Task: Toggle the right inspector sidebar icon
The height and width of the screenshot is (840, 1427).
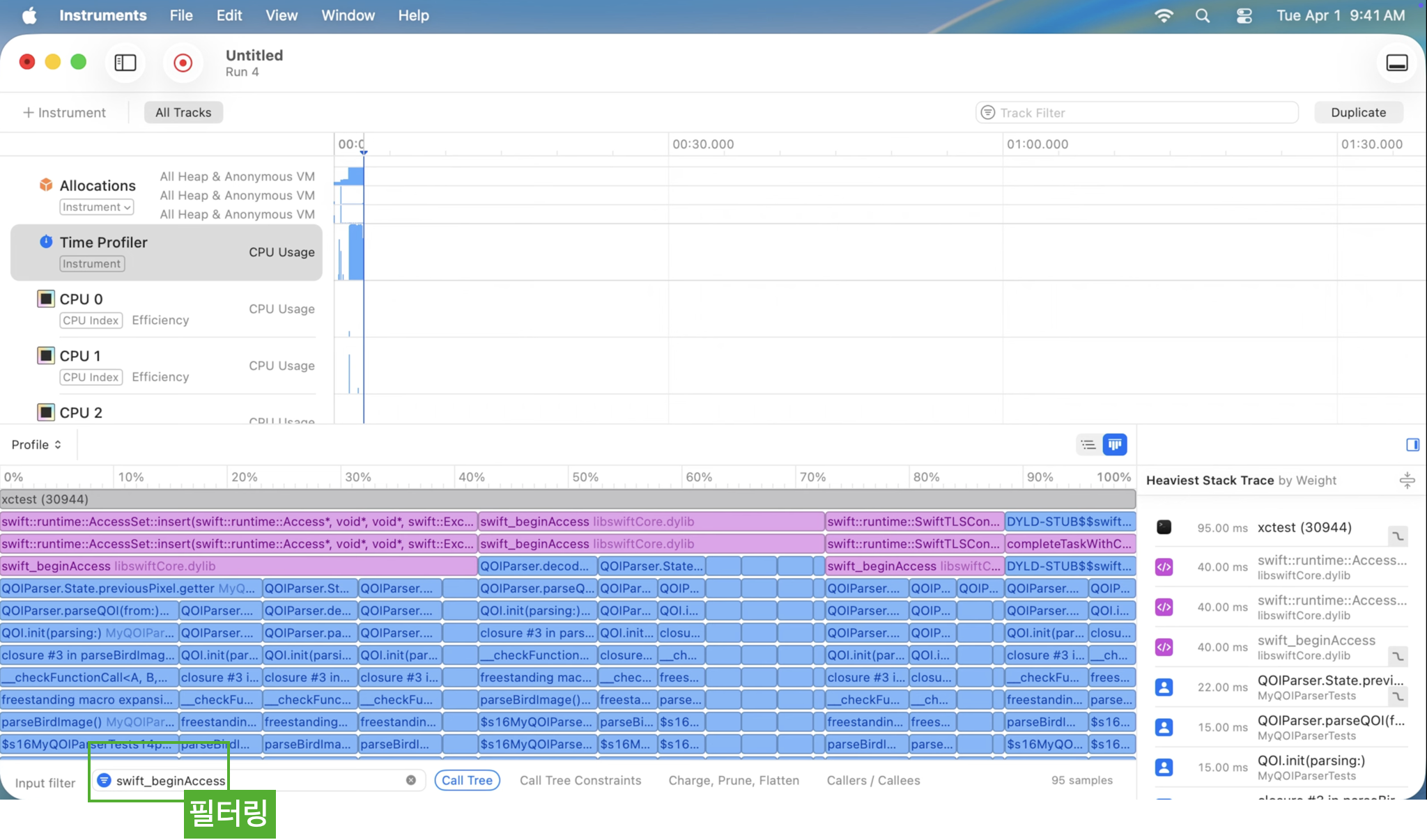Action: click(1412, 444)
